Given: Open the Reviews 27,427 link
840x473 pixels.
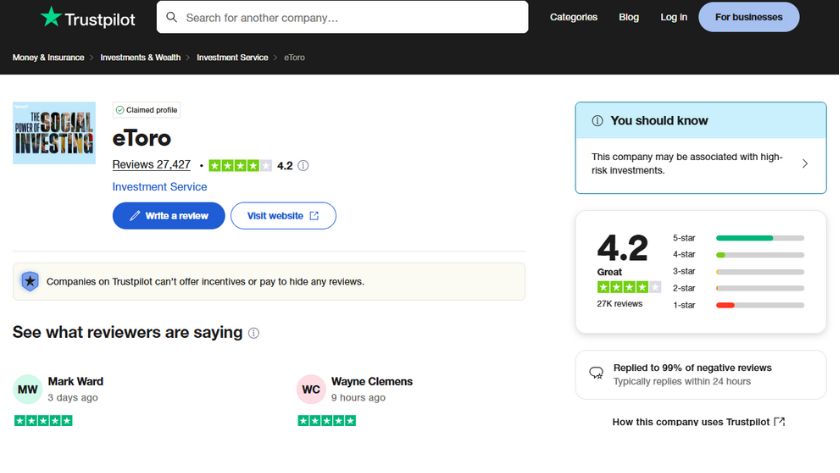Looking at the screenshot, I should pos(151,165).
